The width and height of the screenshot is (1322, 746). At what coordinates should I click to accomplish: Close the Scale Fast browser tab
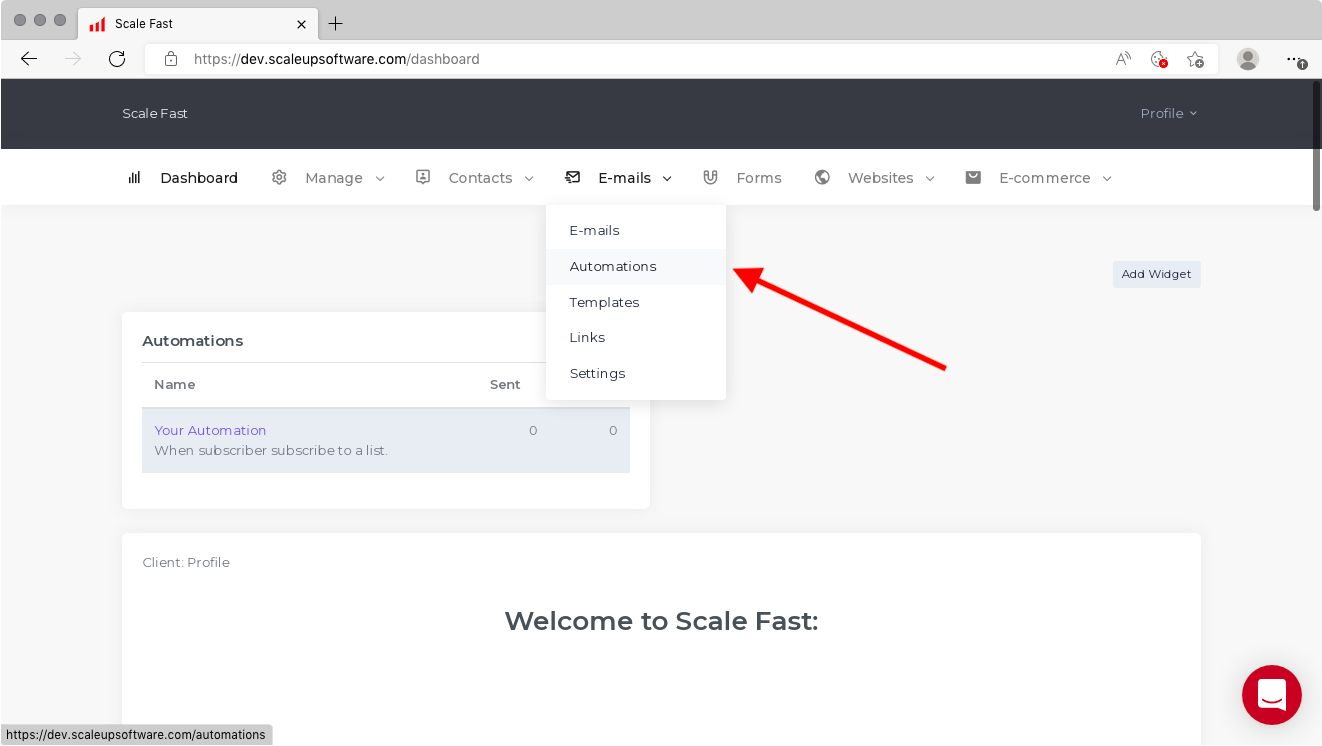(x=301, y=23)
